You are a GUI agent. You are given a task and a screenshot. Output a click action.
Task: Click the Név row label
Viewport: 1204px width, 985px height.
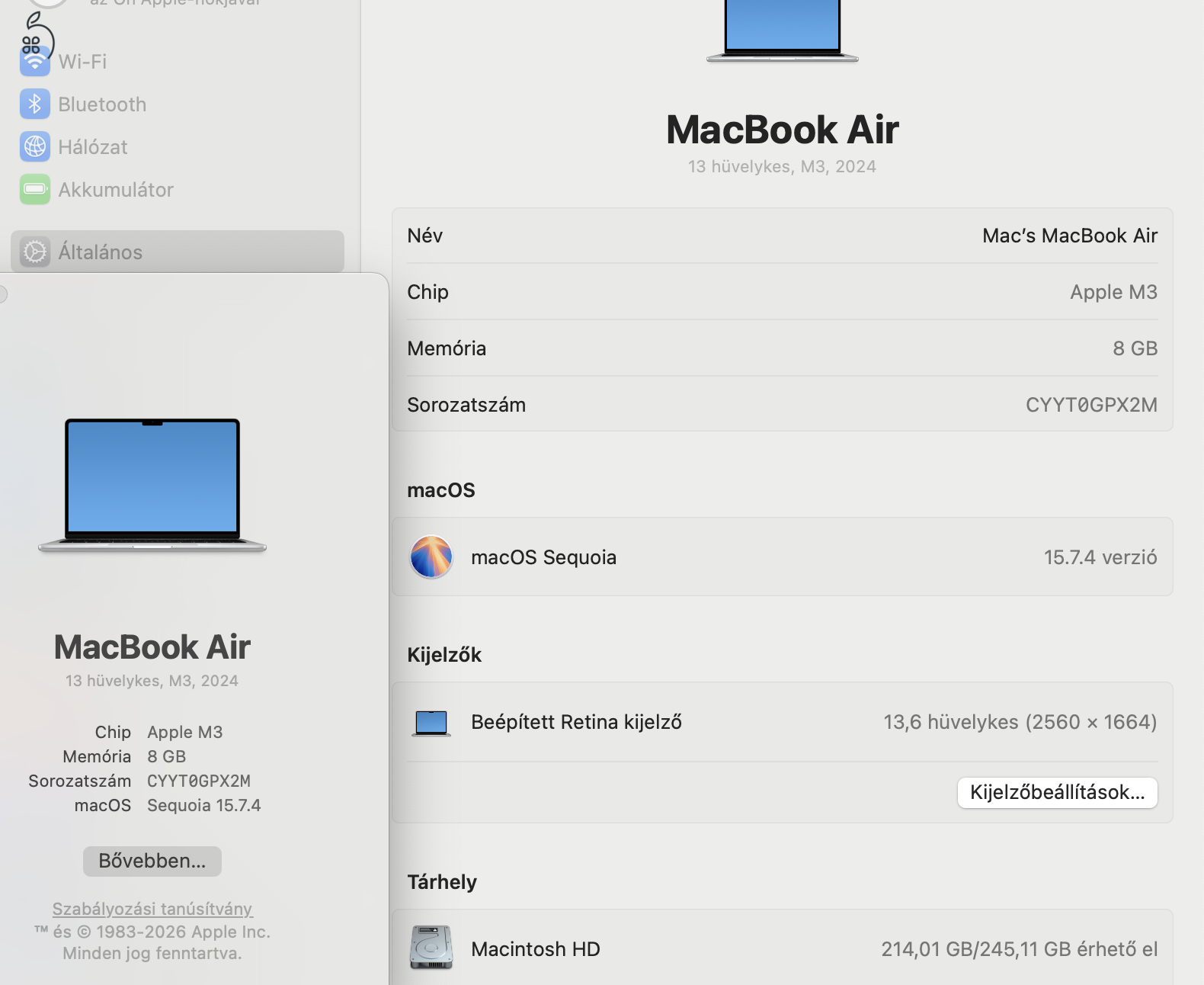click(x=425, y=236)
